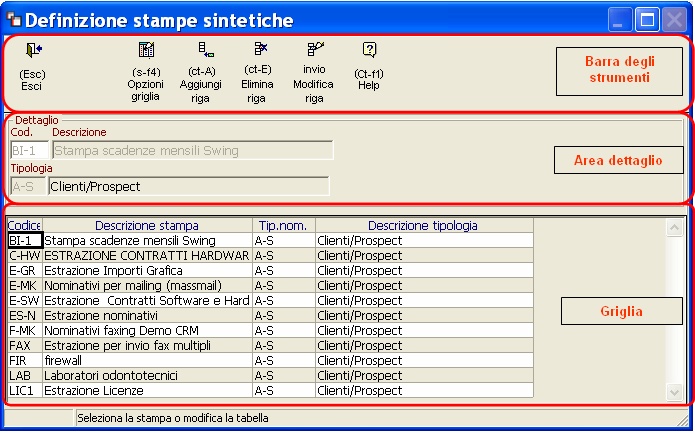Select the E-GR code cell
This screenshot has width=695, height=433.
tap(25, 271)
